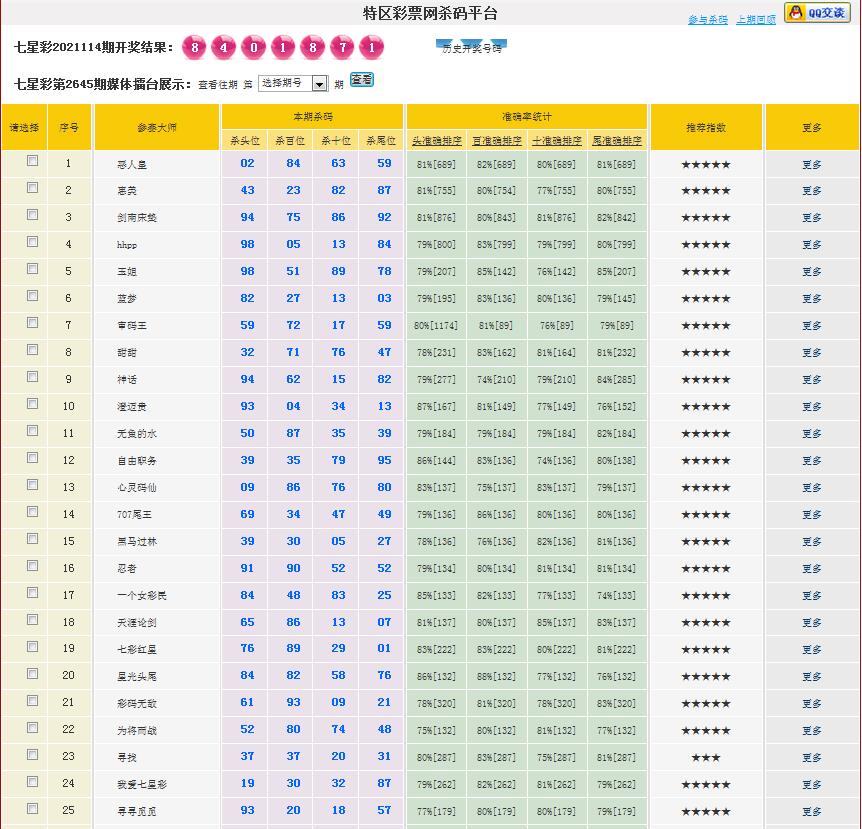Sort by 头准确排序 column header
Viewport: 862px width, 829px height.
[x=437, y=141]
